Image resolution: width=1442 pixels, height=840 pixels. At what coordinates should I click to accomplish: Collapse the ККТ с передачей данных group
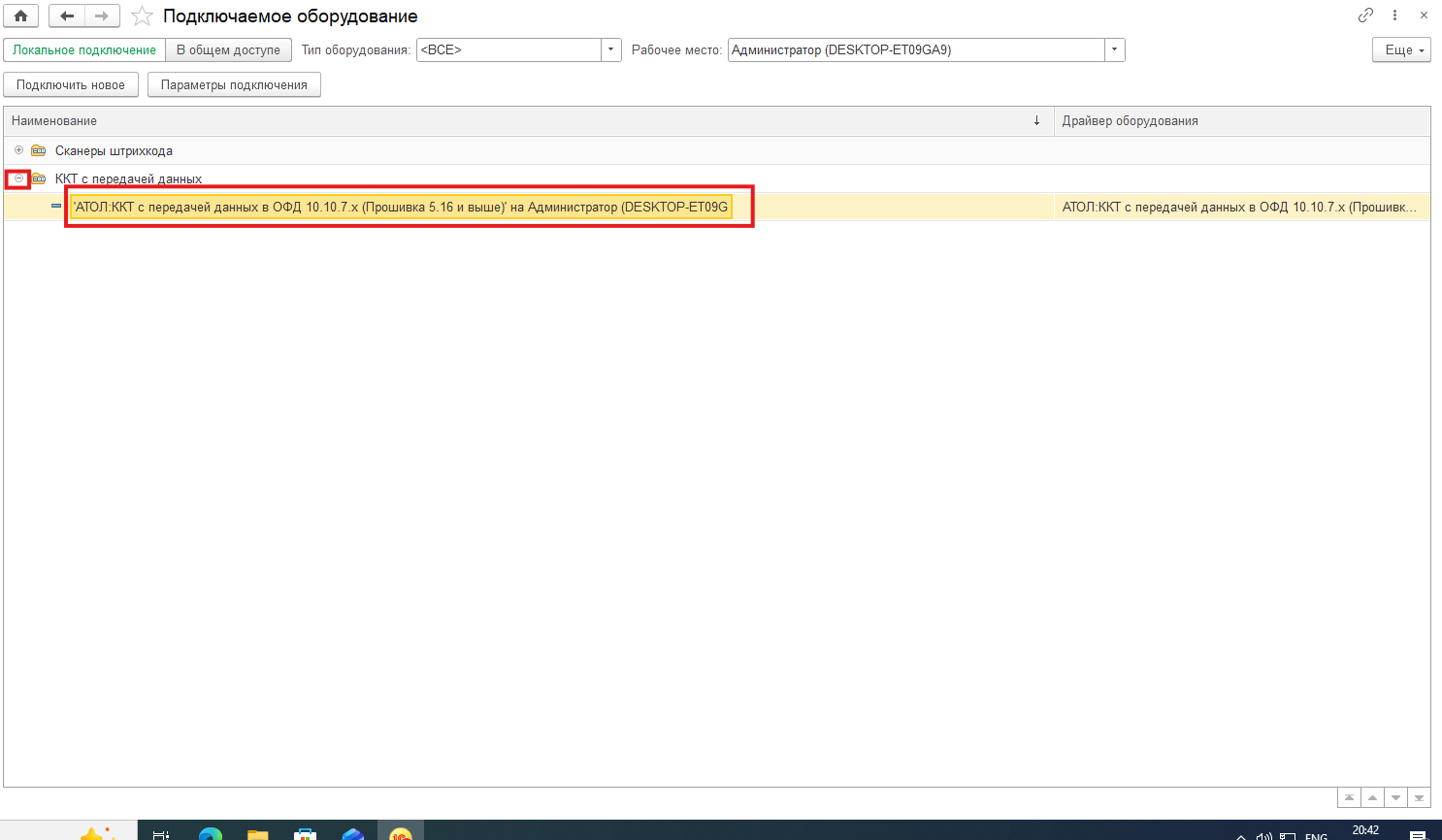18,178
